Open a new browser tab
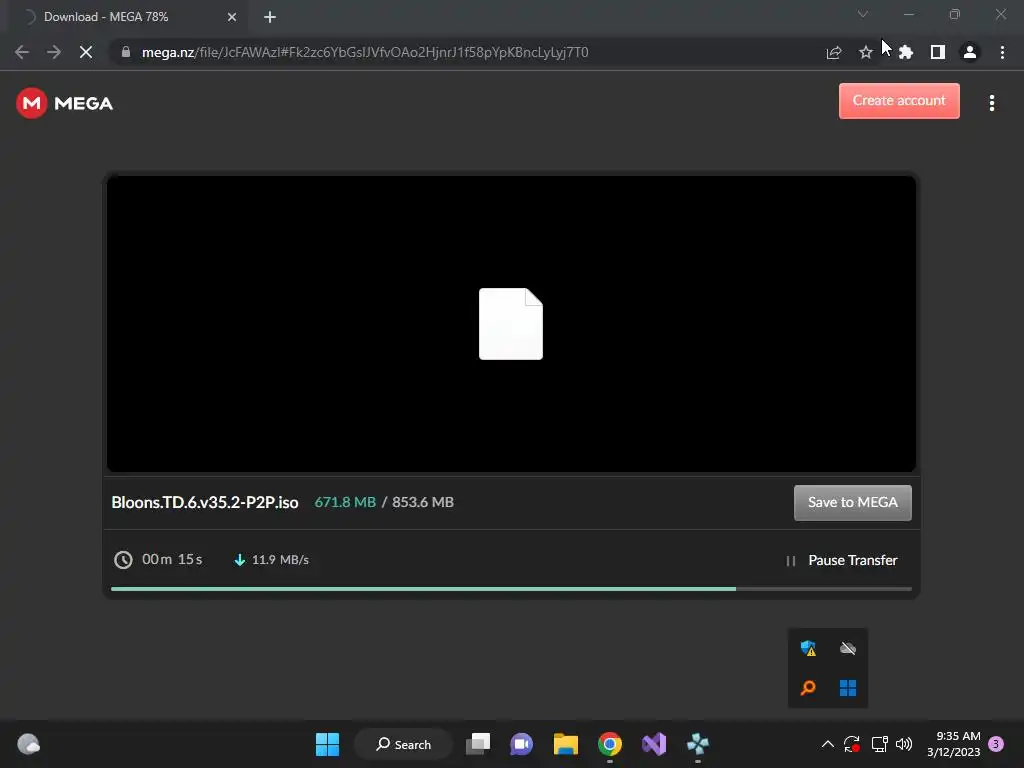The height and width of the screenshot is (768, 1024). click(270, 17)
